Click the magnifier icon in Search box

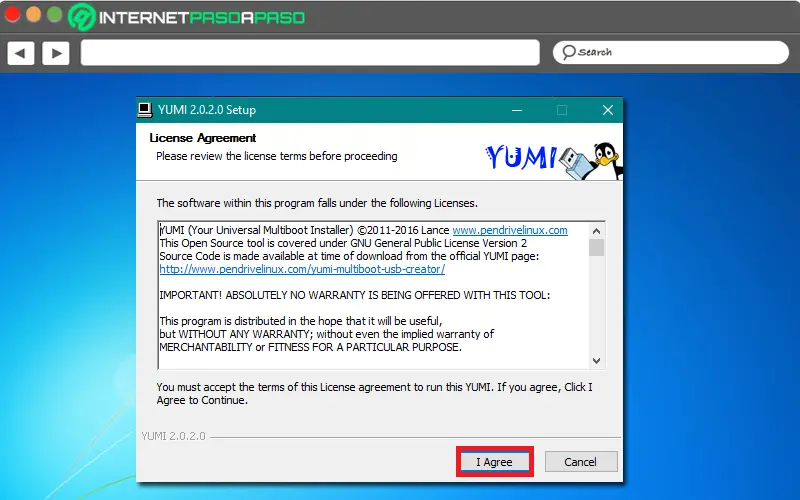[x=568, y=52]
